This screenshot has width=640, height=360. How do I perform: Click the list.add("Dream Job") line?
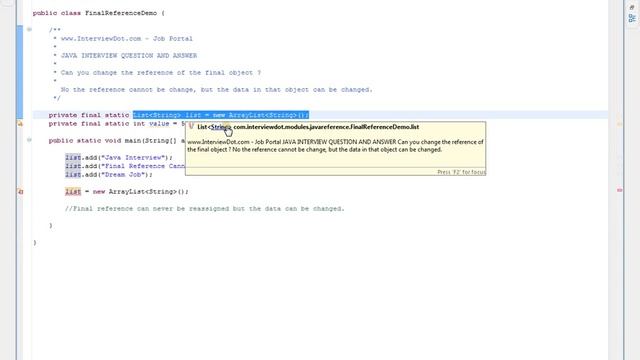click(109, 175)
